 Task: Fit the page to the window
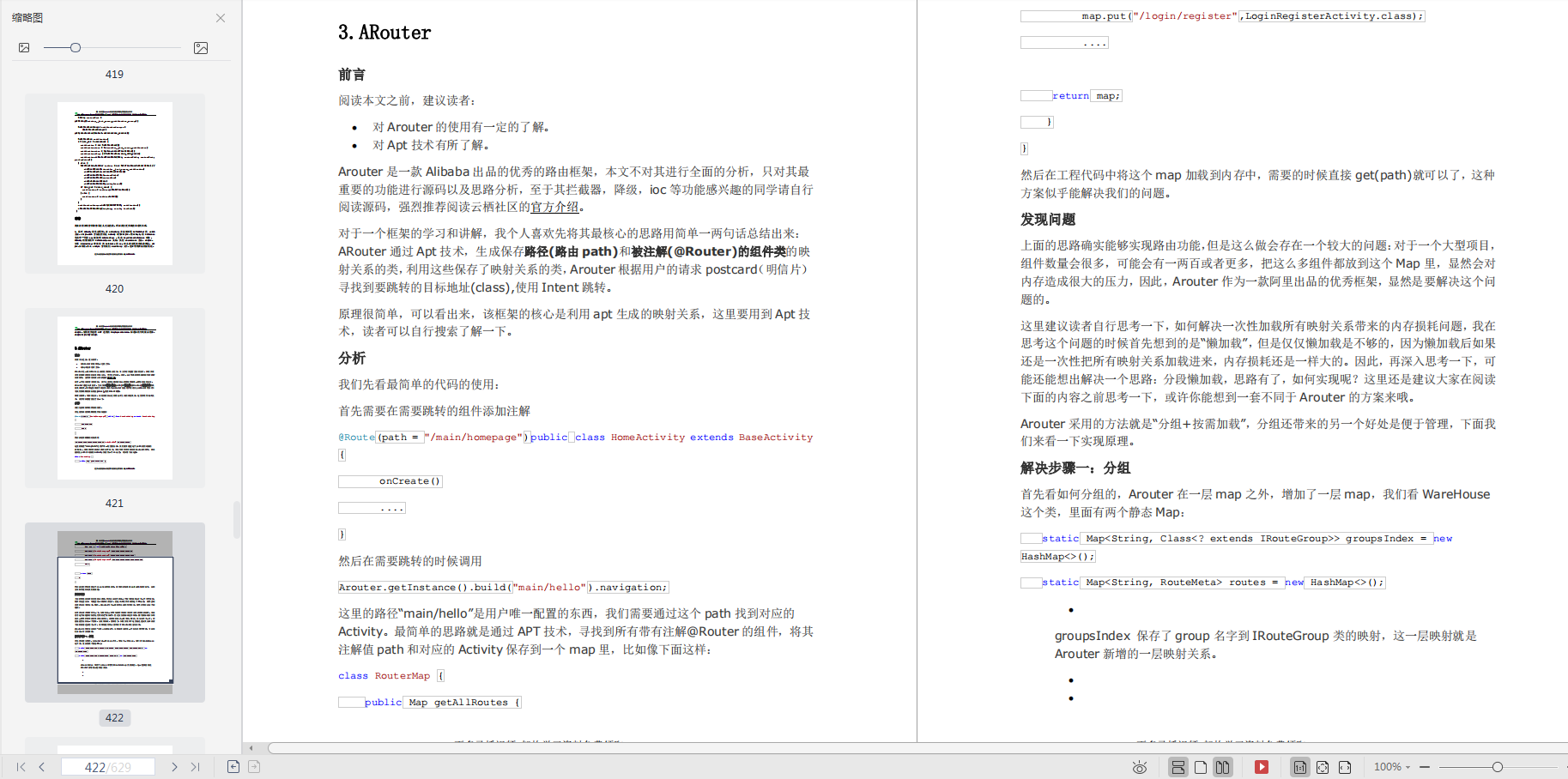1323,767
